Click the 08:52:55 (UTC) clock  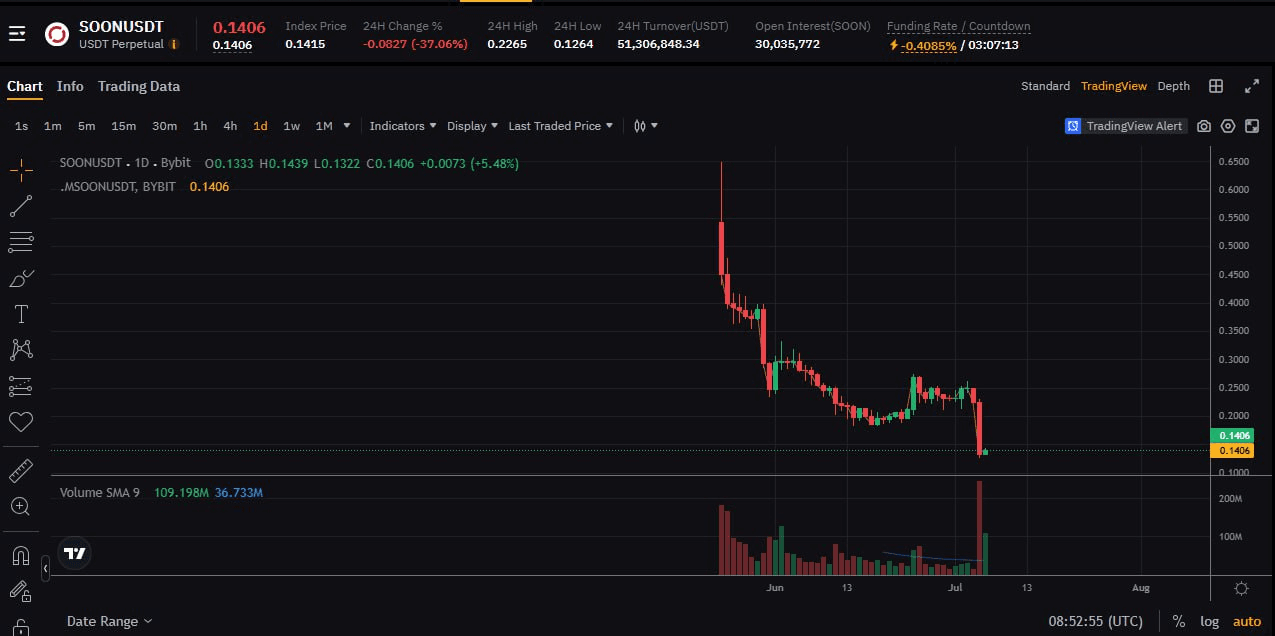click(1095, 621)
